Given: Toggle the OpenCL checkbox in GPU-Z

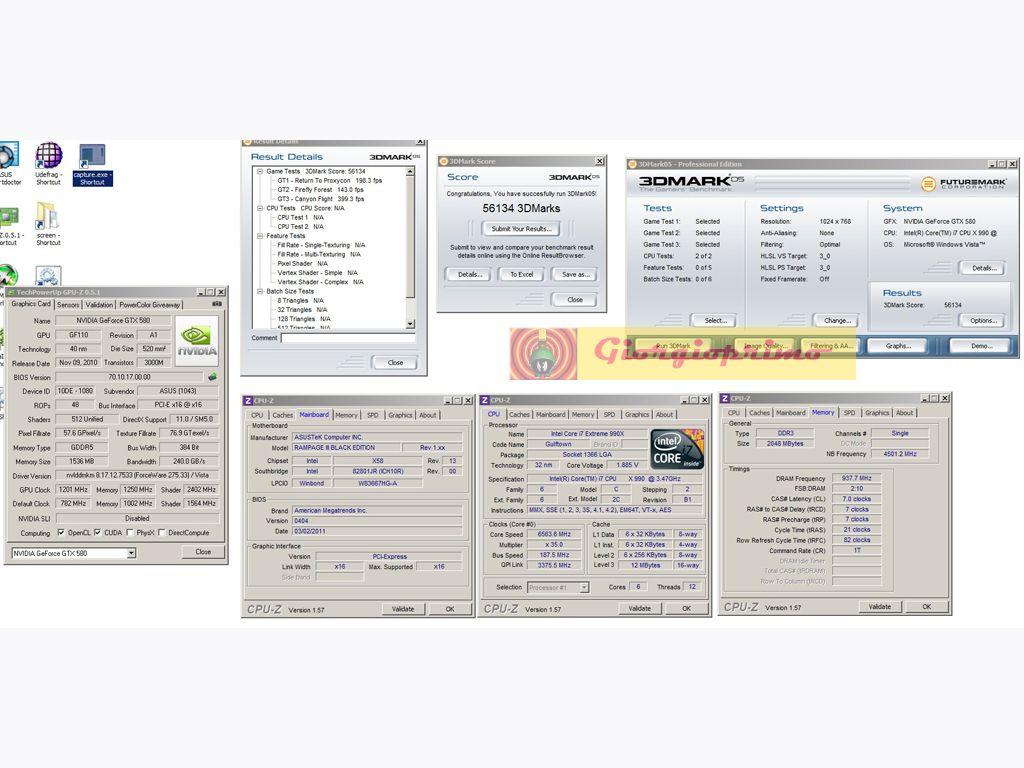Looking at the screenshot, I should [61, 533].
